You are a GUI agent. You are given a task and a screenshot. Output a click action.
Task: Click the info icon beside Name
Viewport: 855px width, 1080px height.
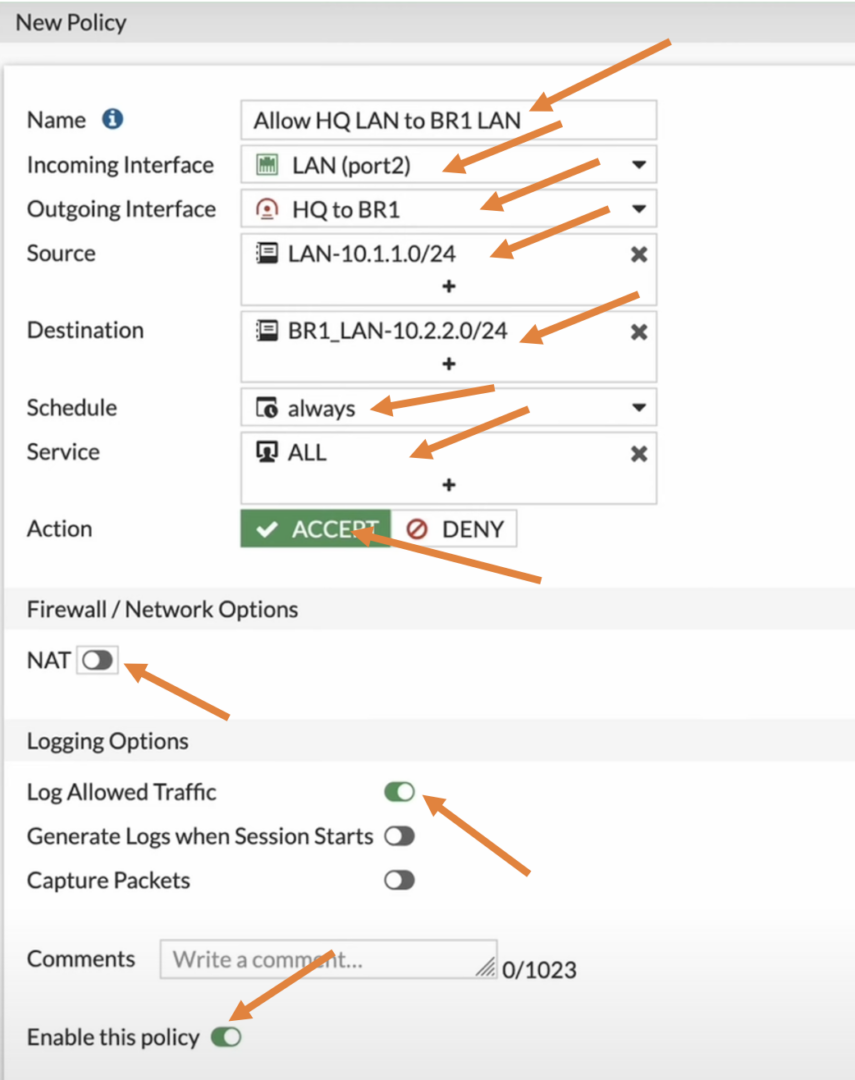coord(110,120)
